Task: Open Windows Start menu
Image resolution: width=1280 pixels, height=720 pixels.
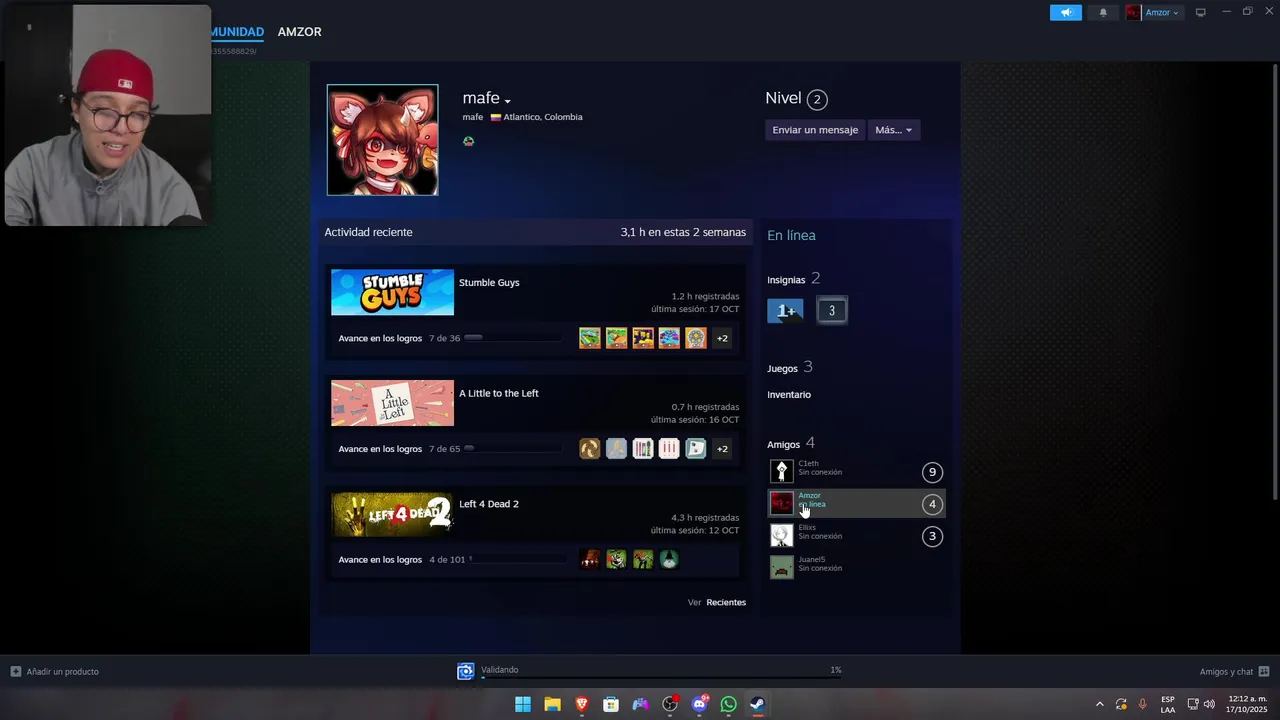Action: coord(523,704)
